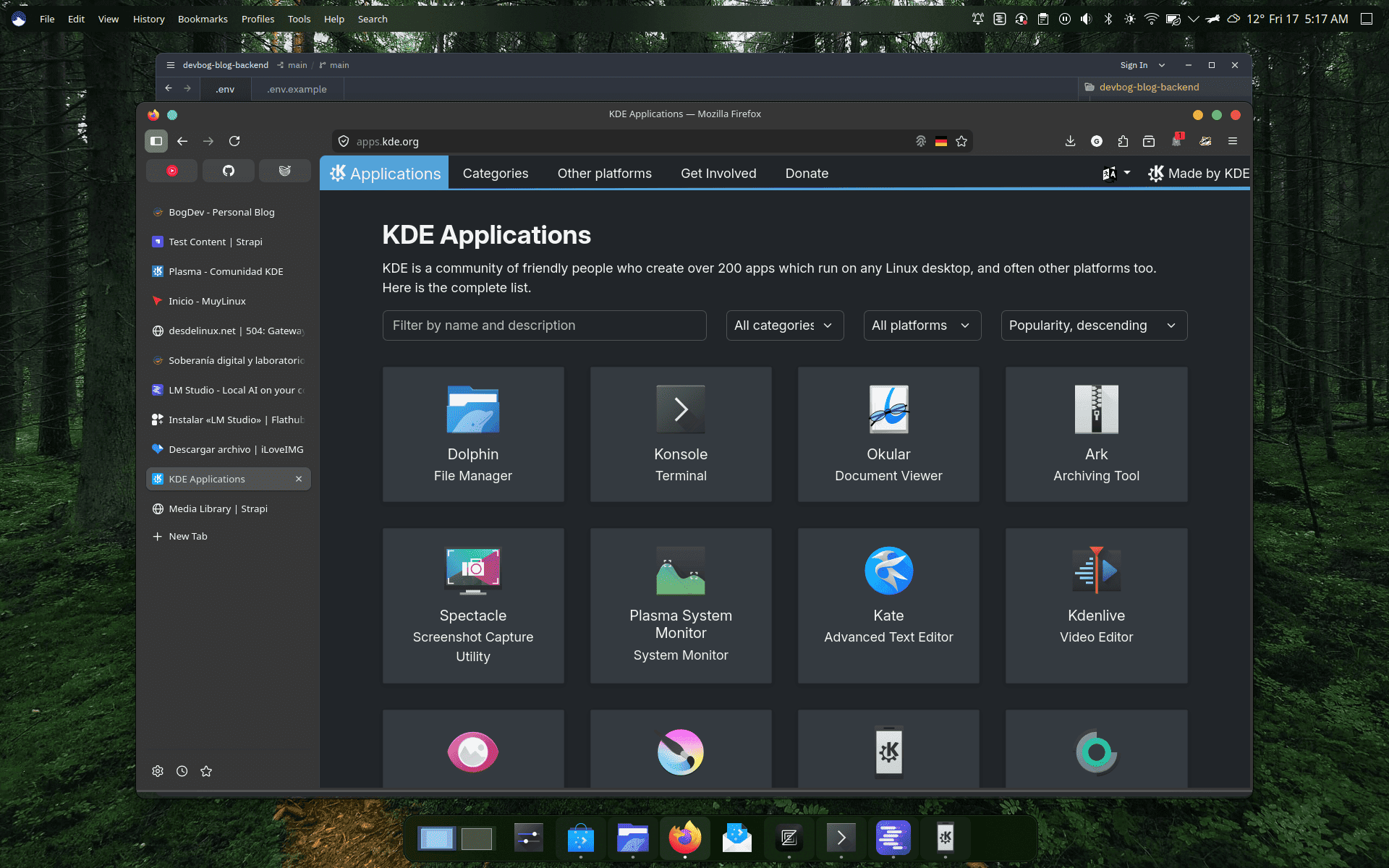This screenshot has height=868, width=1389.
Task: Open the All categories dropdown
Action: 784,325
